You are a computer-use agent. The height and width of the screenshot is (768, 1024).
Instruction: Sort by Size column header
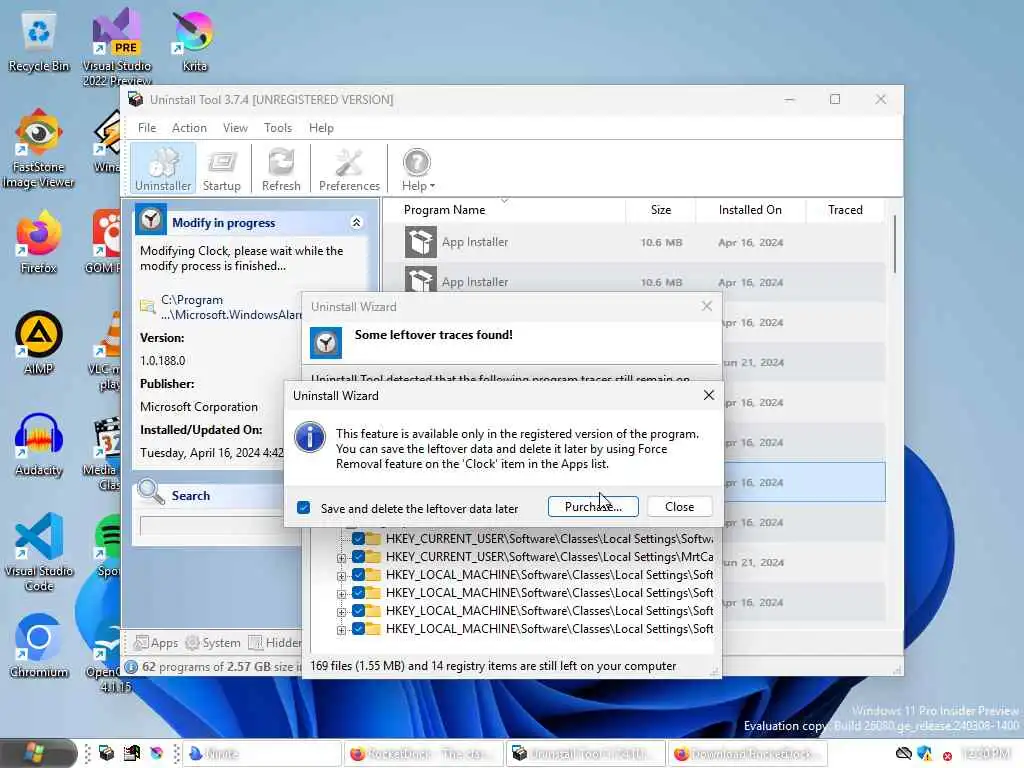tap(661, 210)
